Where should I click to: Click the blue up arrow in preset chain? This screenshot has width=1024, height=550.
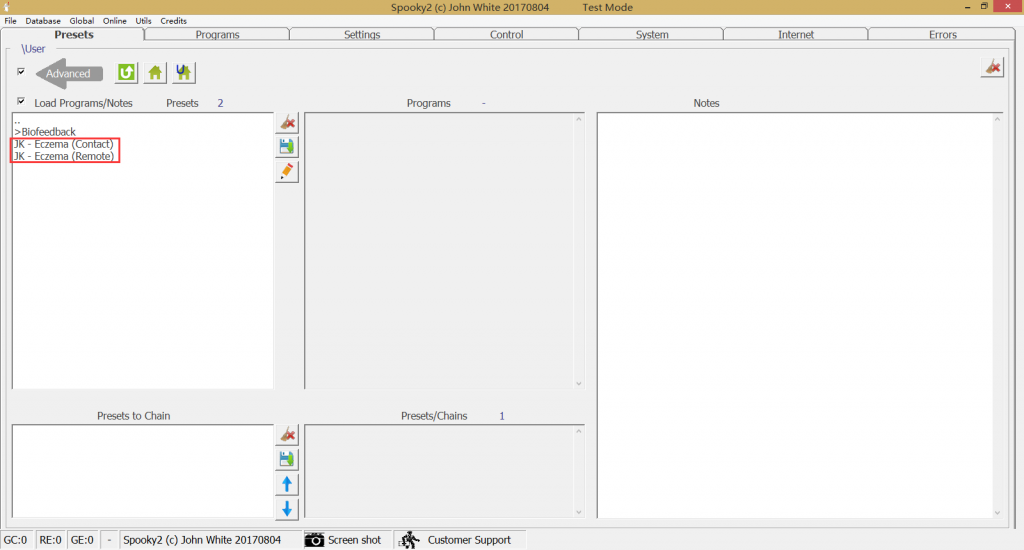(287, 485)
